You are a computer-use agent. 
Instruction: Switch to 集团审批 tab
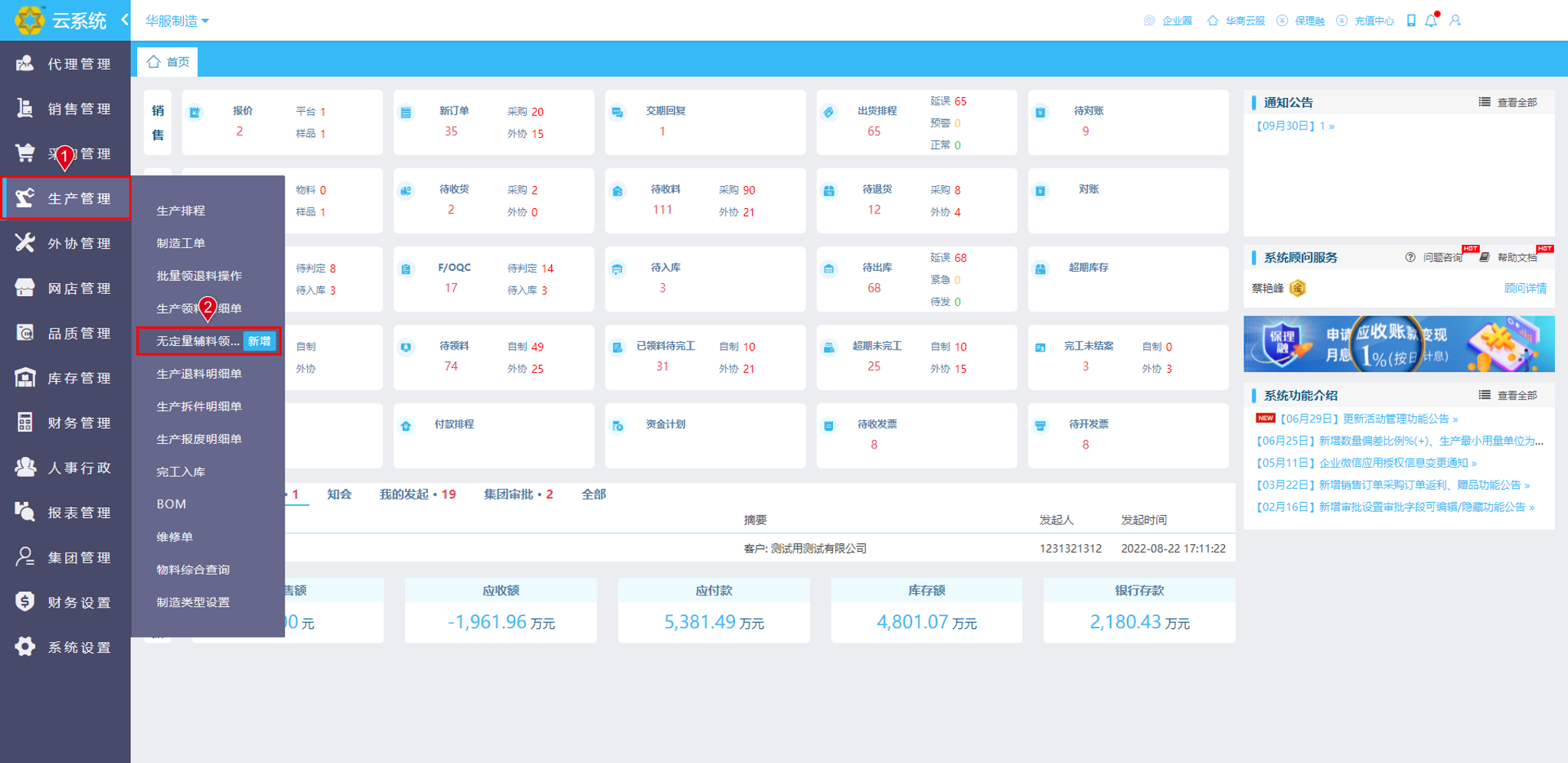coord(518,494)
